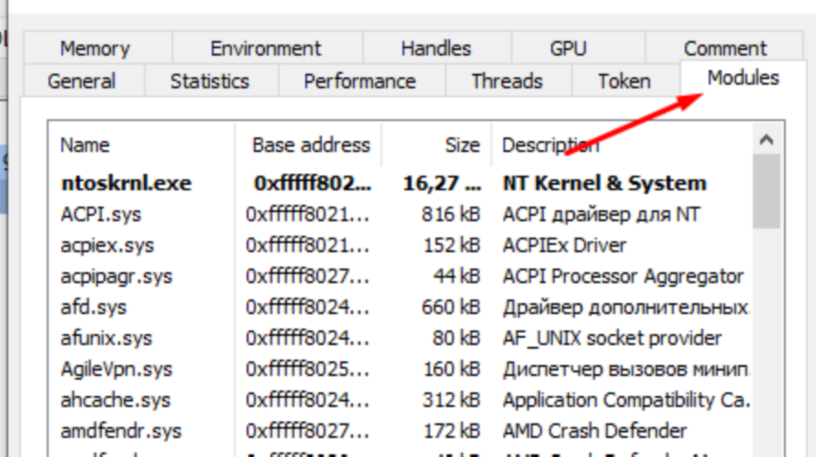Switch to the Comment tab

[x=725, y=48]
